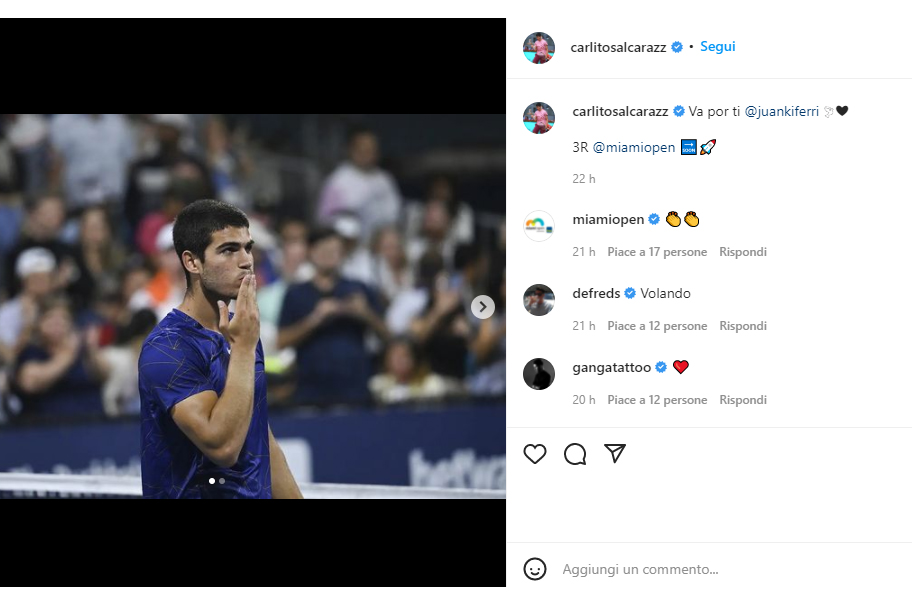
Task: Open defreds commenter profile picture
Action: 539,300
